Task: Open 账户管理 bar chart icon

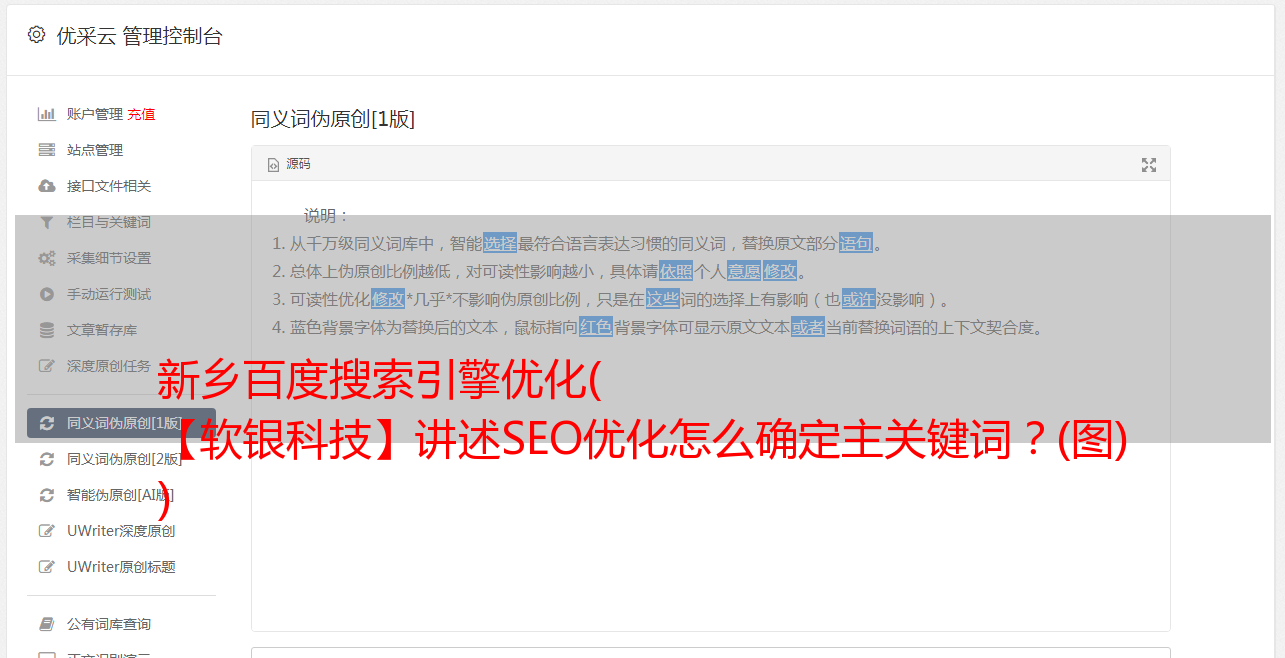Action: pos(46,114)
